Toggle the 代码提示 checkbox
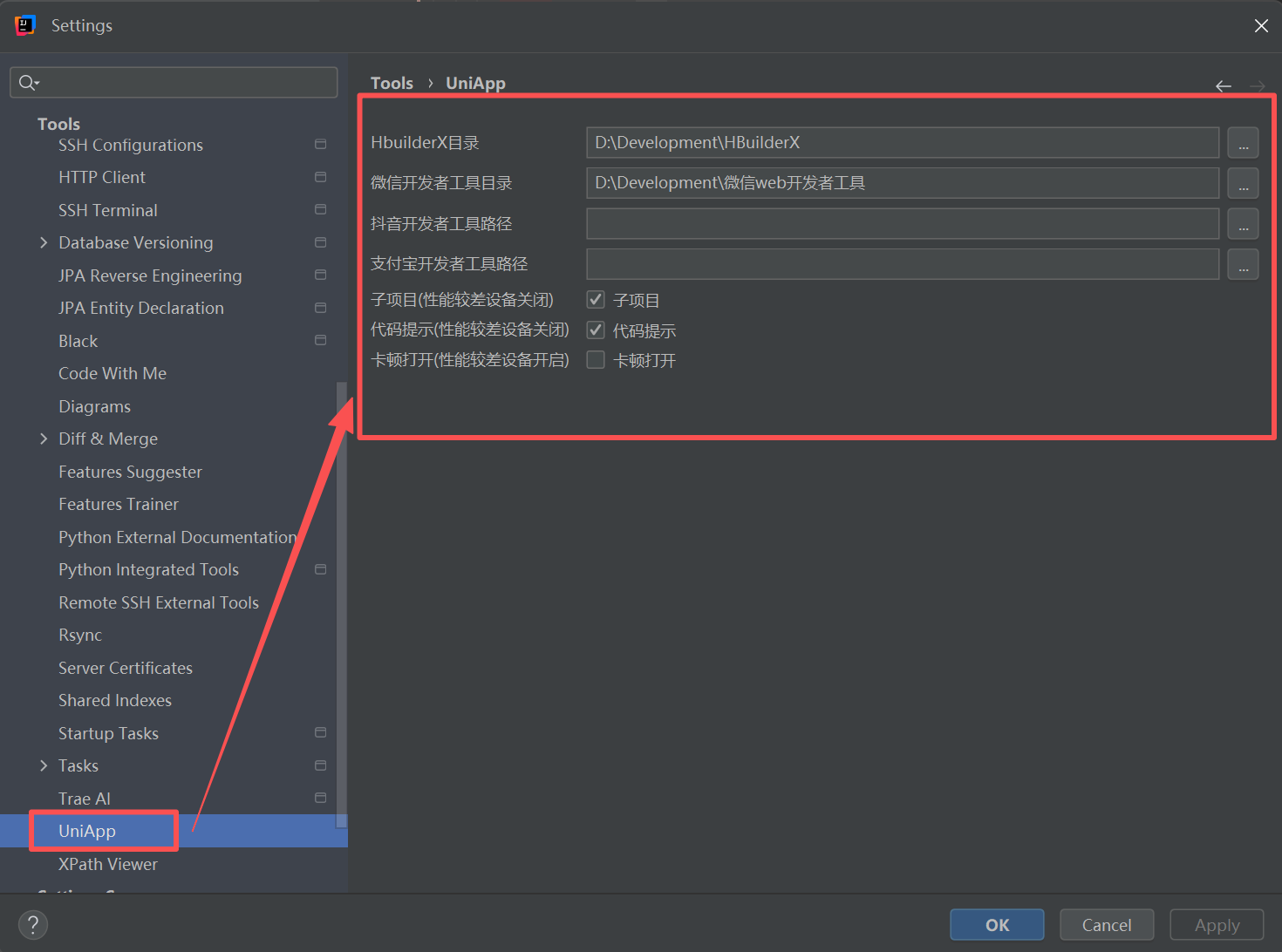1282x952 pixels. pos(596,330)
